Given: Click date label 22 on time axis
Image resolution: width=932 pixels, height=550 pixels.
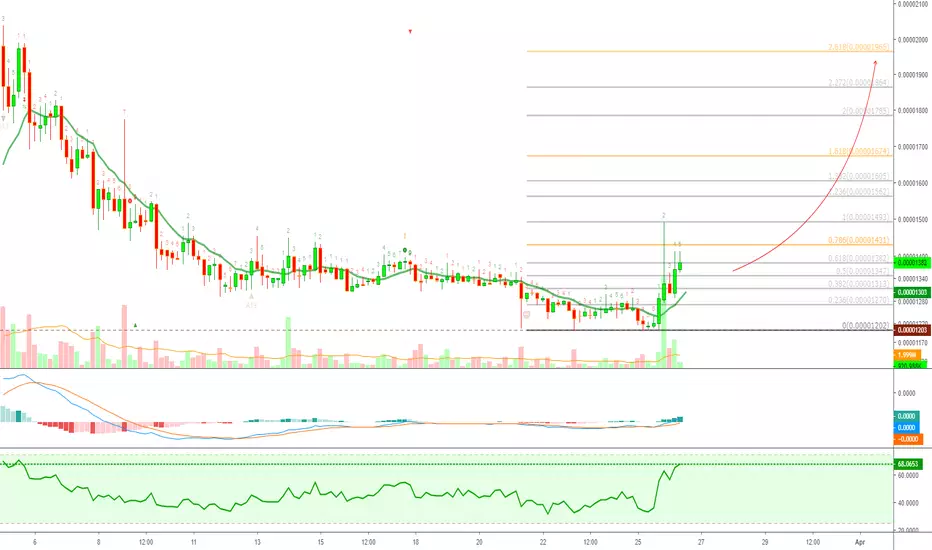Looking at the screenshot, I should point(543,542).
